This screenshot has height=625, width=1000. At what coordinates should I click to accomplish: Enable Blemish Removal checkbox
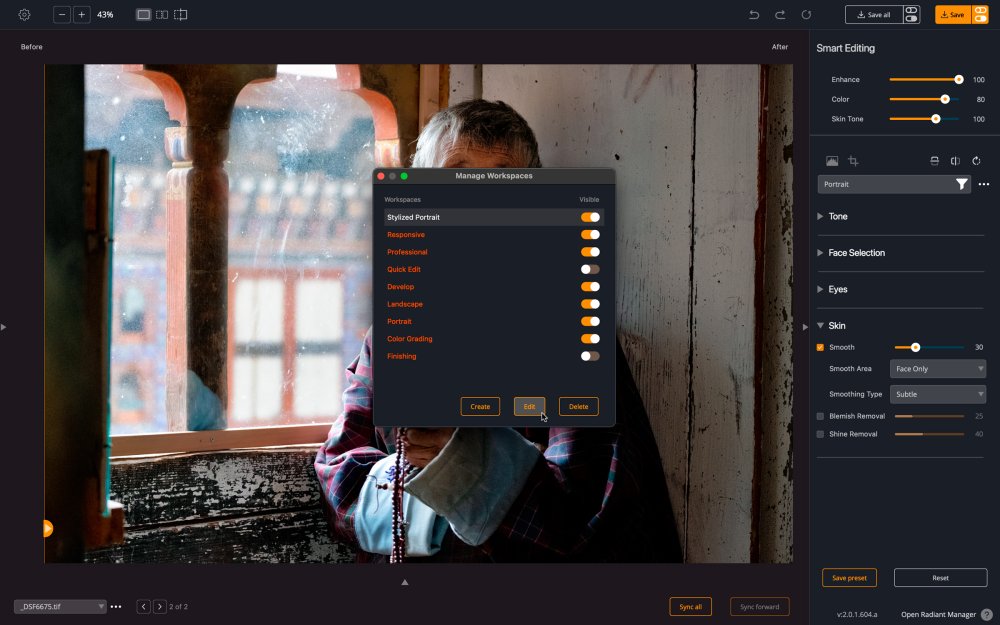pos(820,416)
